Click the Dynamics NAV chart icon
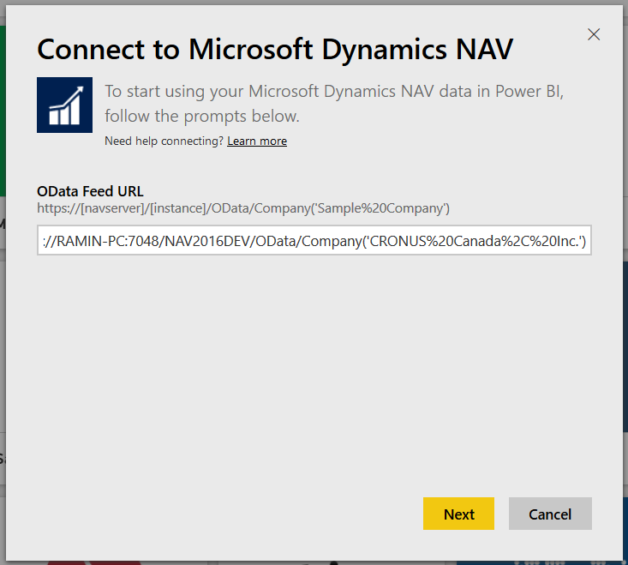 pos(64,105)
